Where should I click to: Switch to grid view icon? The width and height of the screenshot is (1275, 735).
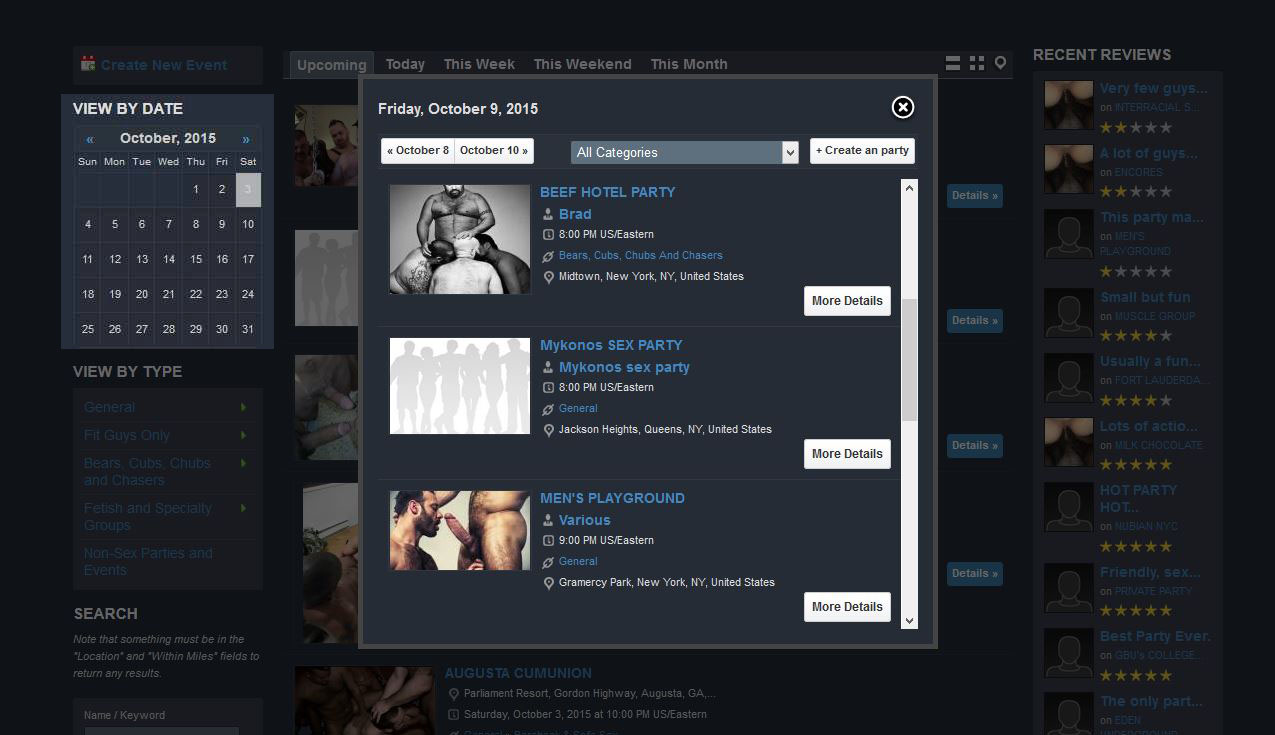click(977, 64)
